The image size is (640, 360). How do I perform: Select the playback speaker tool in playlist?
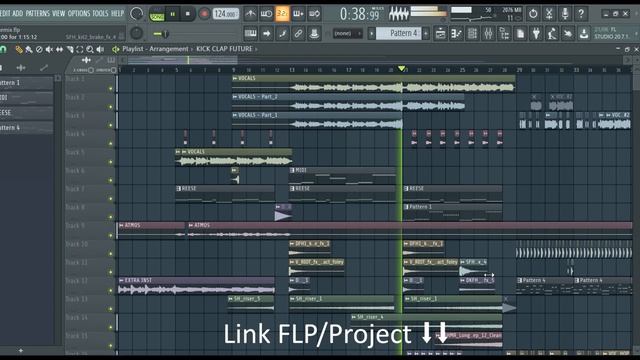coord(100,49)
